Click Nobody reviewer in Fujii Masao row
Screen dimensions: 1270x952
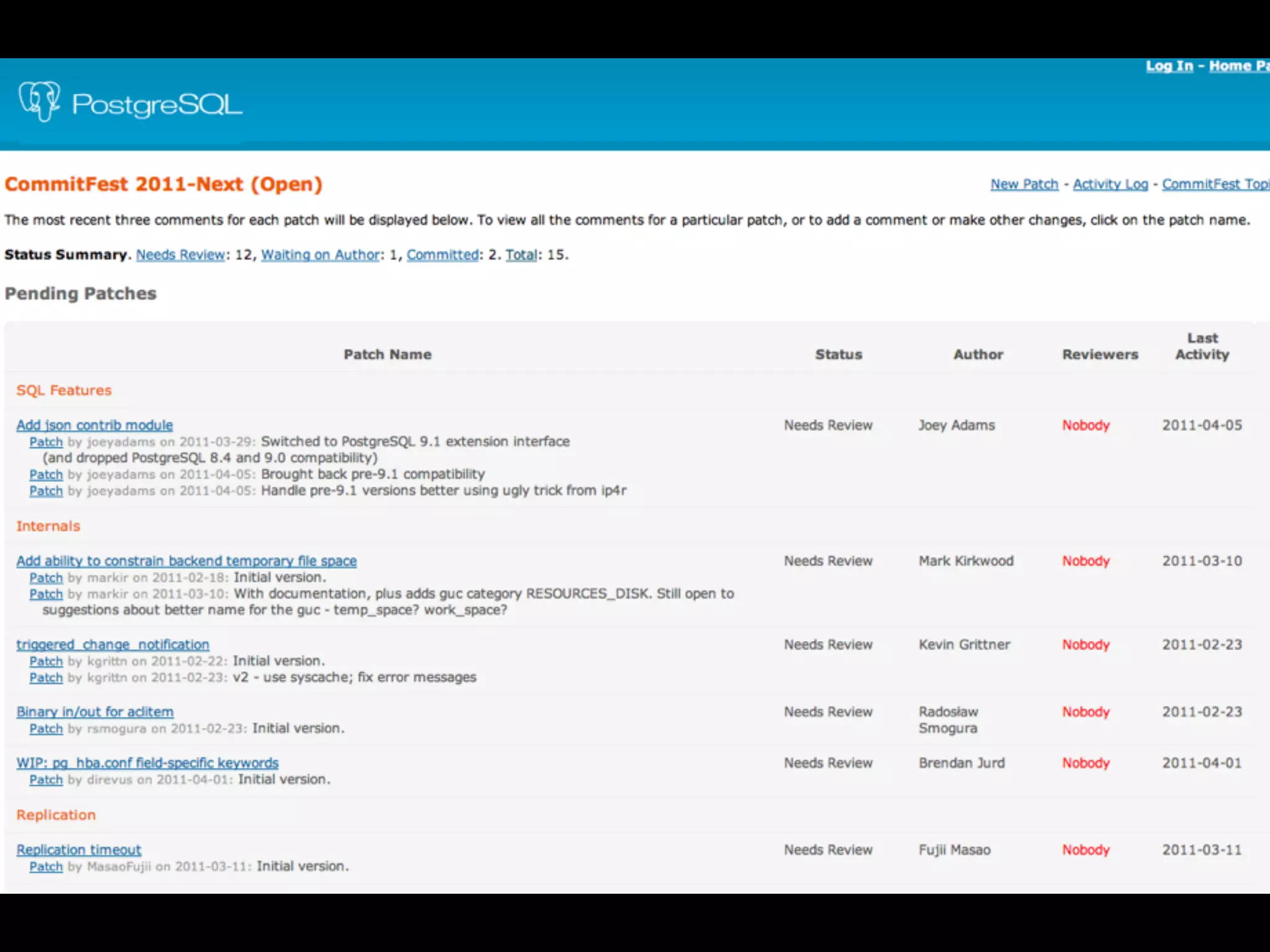pyautogui.click(x=1085, y=850)
